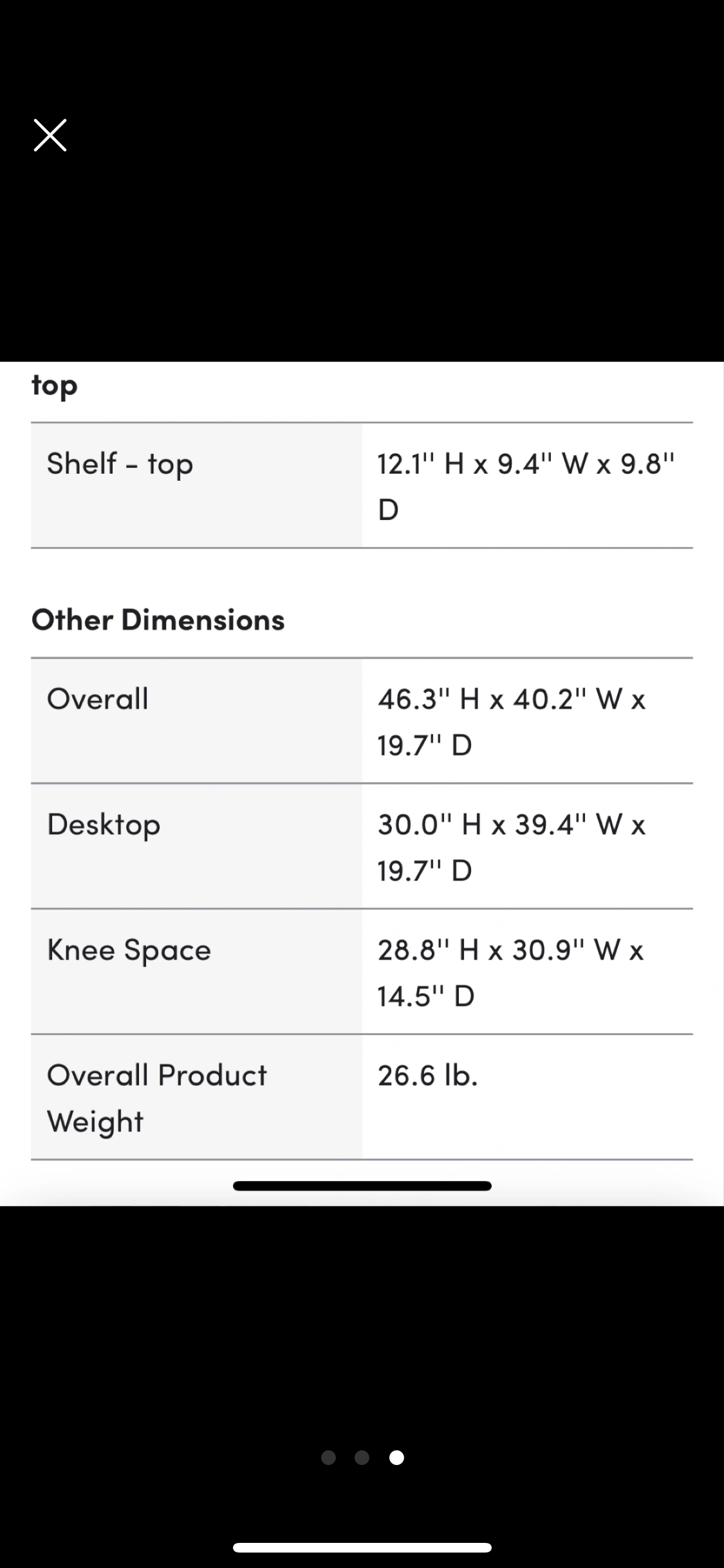Select the third active page dot

pyautogui.click(x=396, y=1457)
